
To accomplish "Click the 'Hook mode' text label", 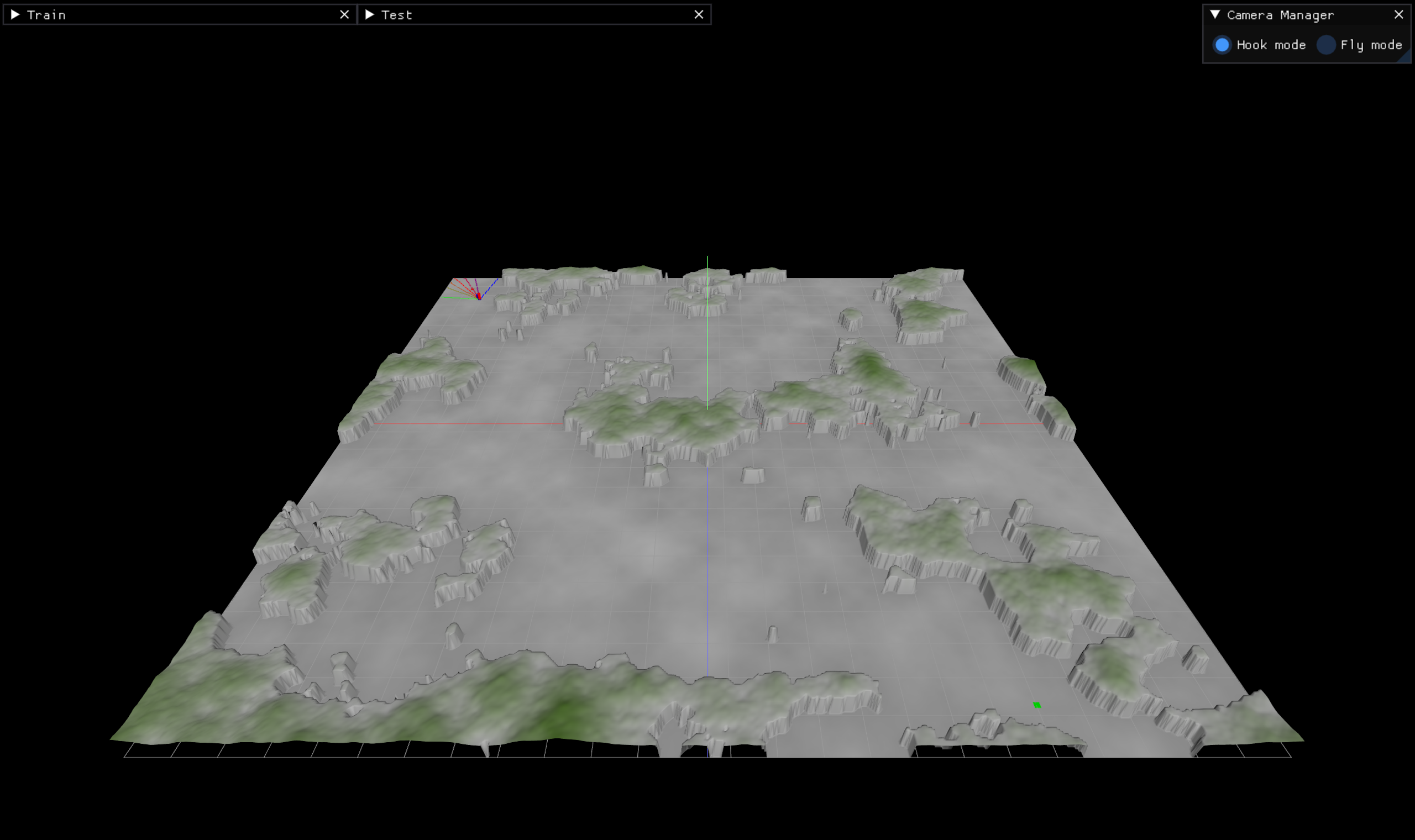I will (x=1271, y=45).
